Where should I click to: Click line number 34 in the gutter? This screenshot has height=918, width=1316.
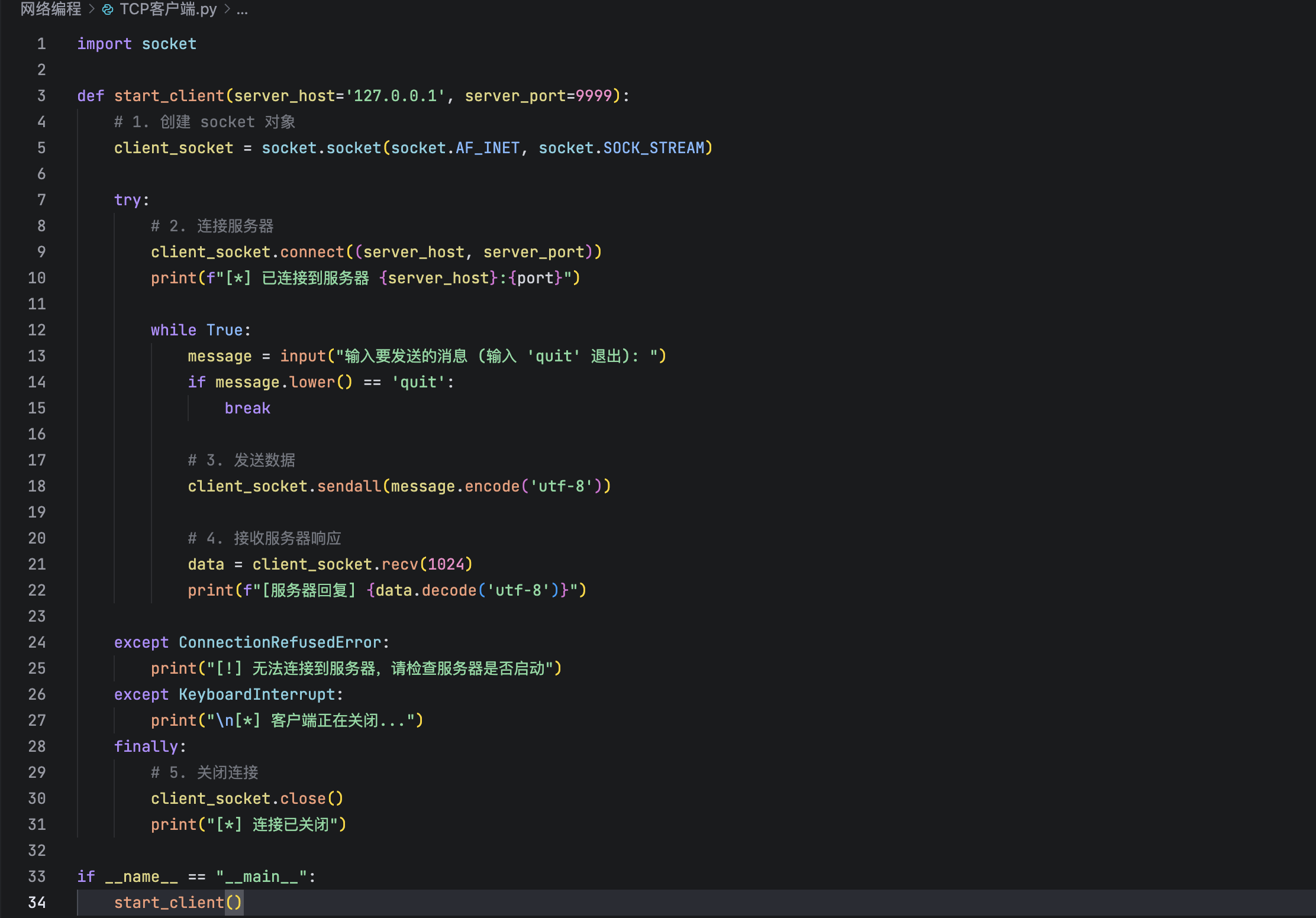point(37,903)
